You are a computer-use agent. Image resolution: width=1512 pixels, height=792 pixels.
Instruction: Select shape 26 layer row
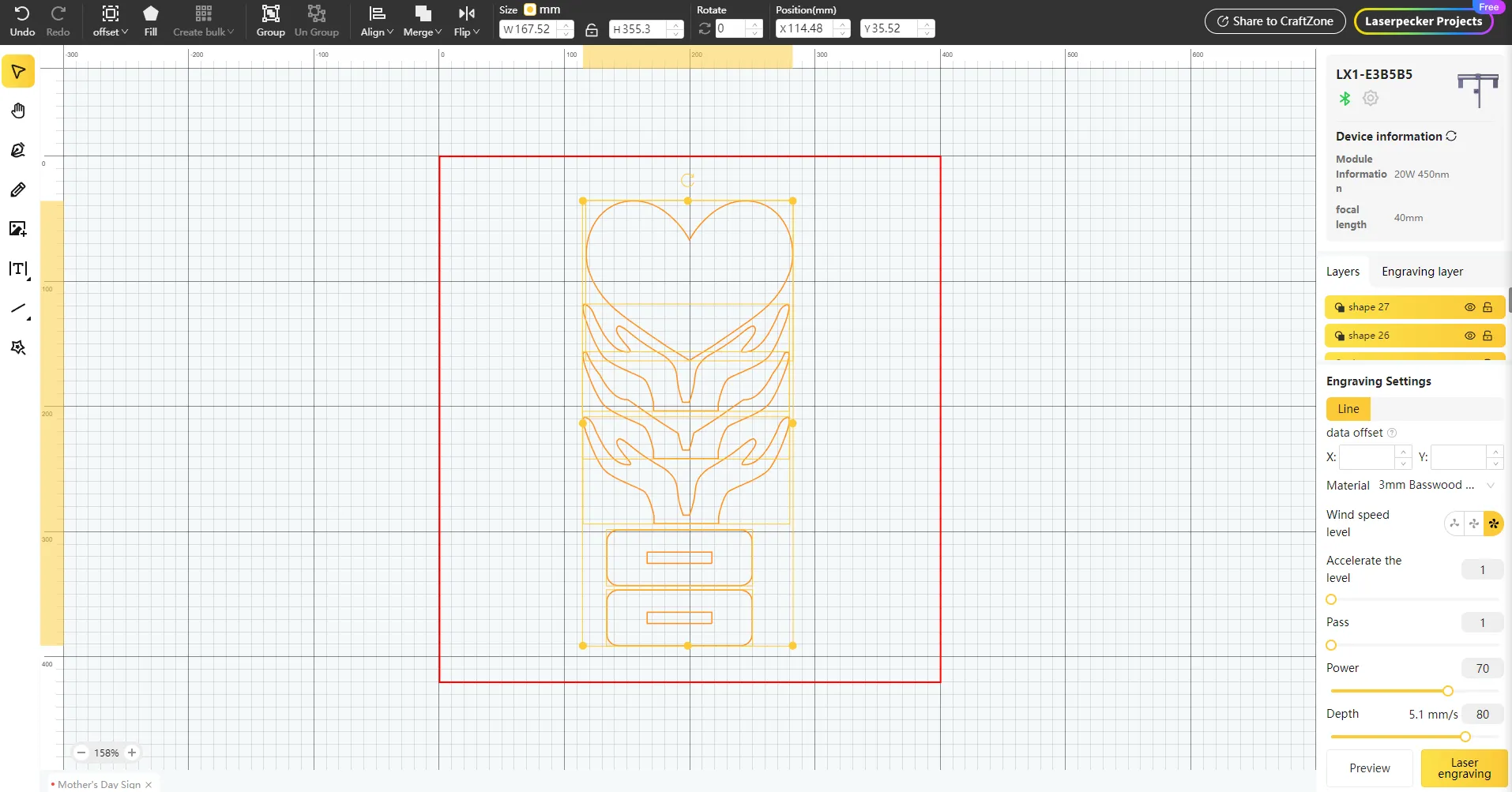(x=1415, y=336)
